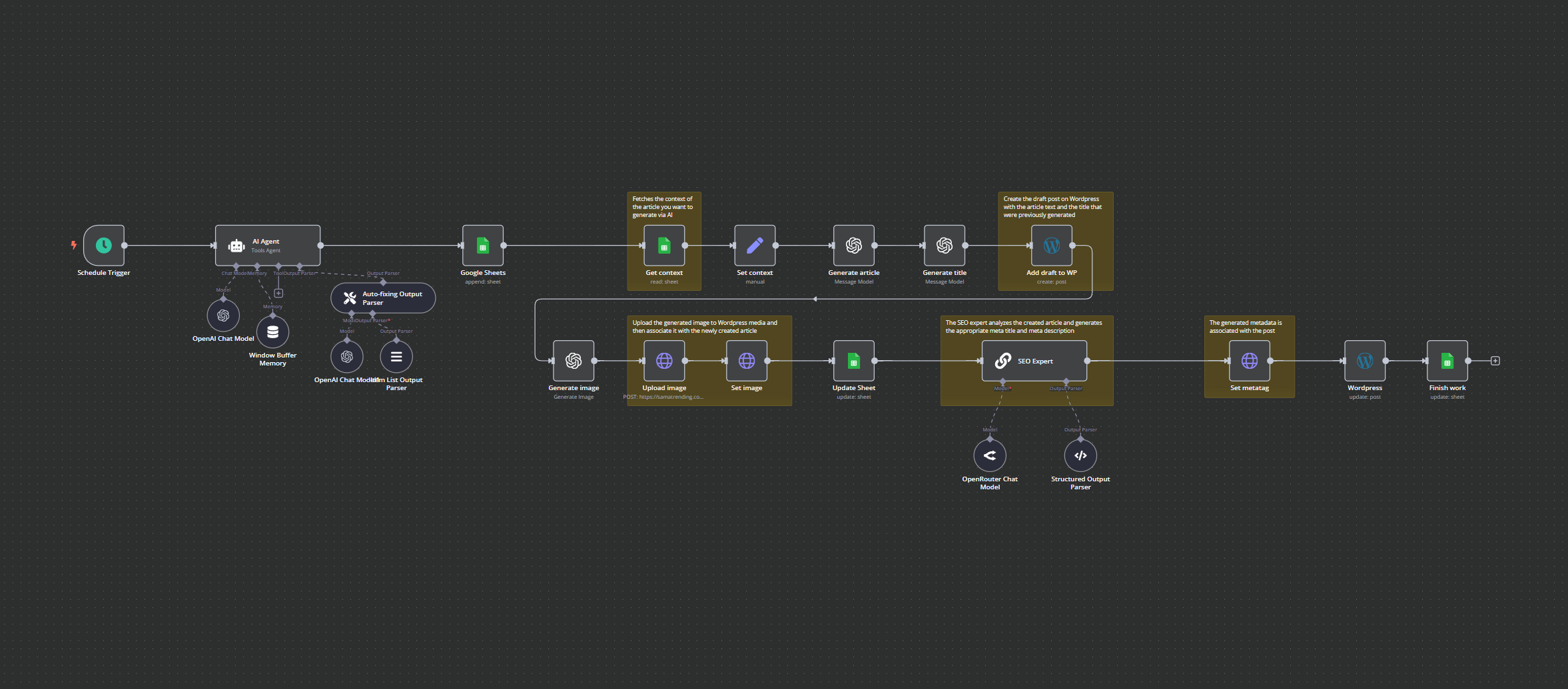
Task: Open the Set context pencil node
Action: click(755, 246)
